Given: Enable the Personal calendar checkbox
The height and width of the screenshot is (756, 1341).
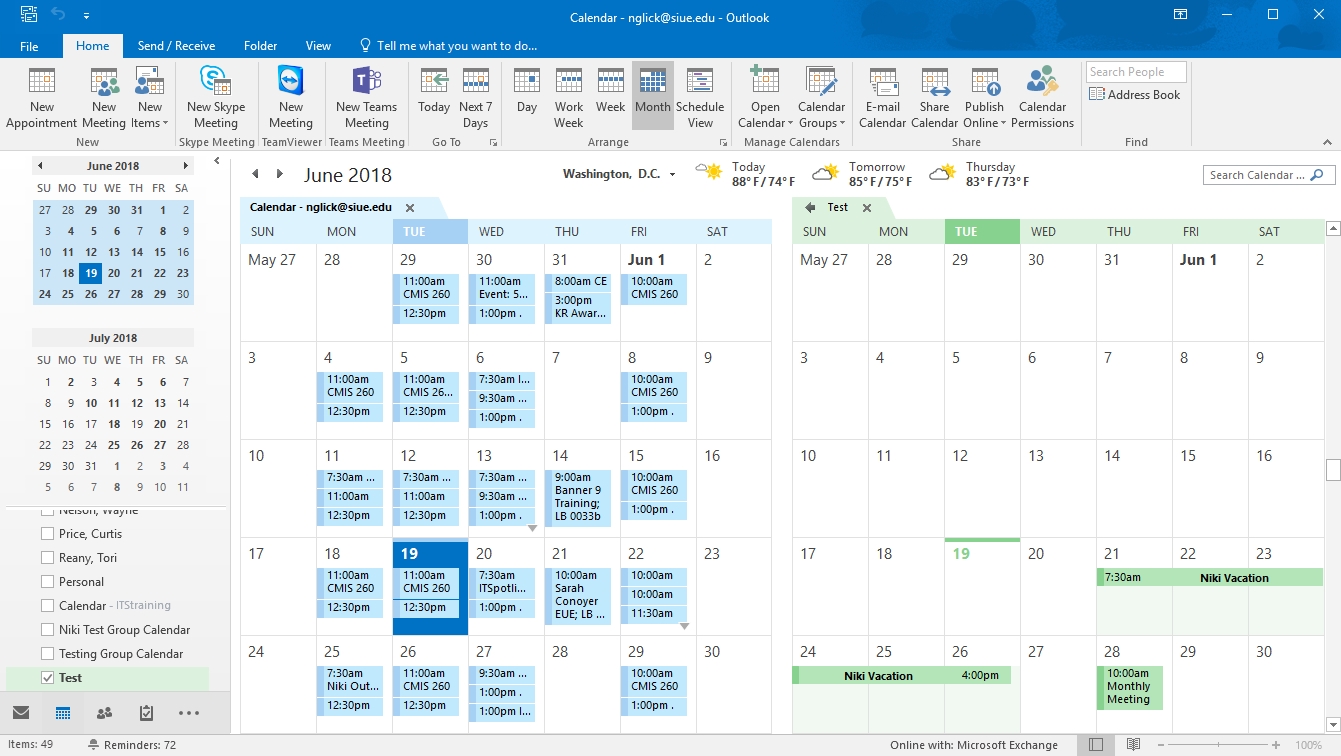Looking at the screenshot, I should coord(47,582).
